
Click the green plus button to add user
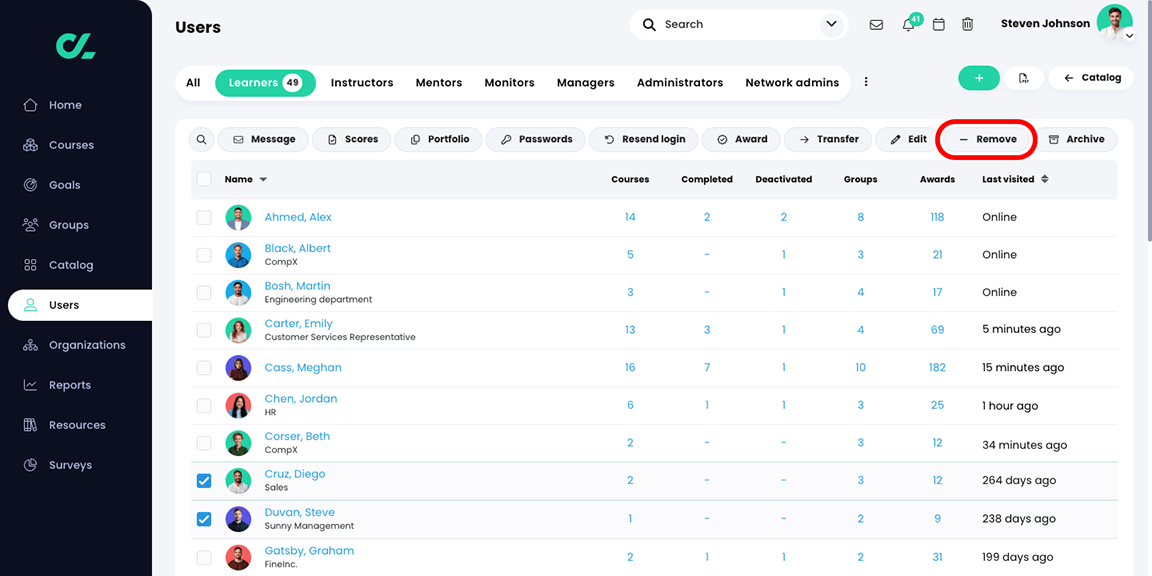(x=979, y=77)
